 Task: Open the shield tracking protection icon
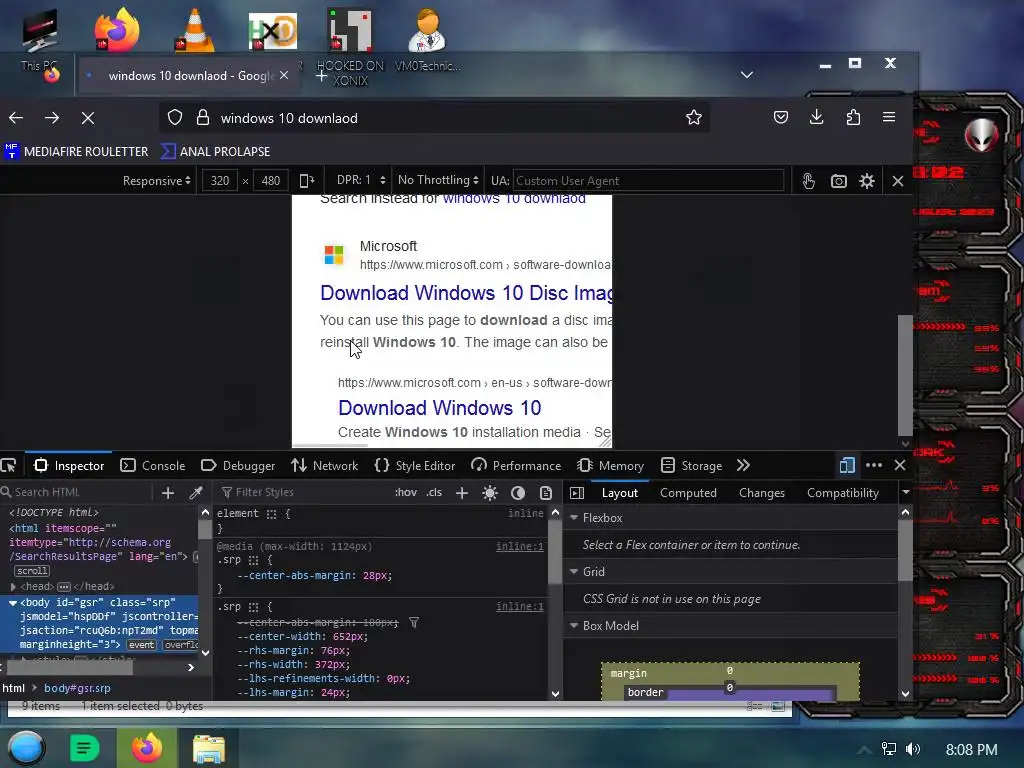[x=174, y=118]
